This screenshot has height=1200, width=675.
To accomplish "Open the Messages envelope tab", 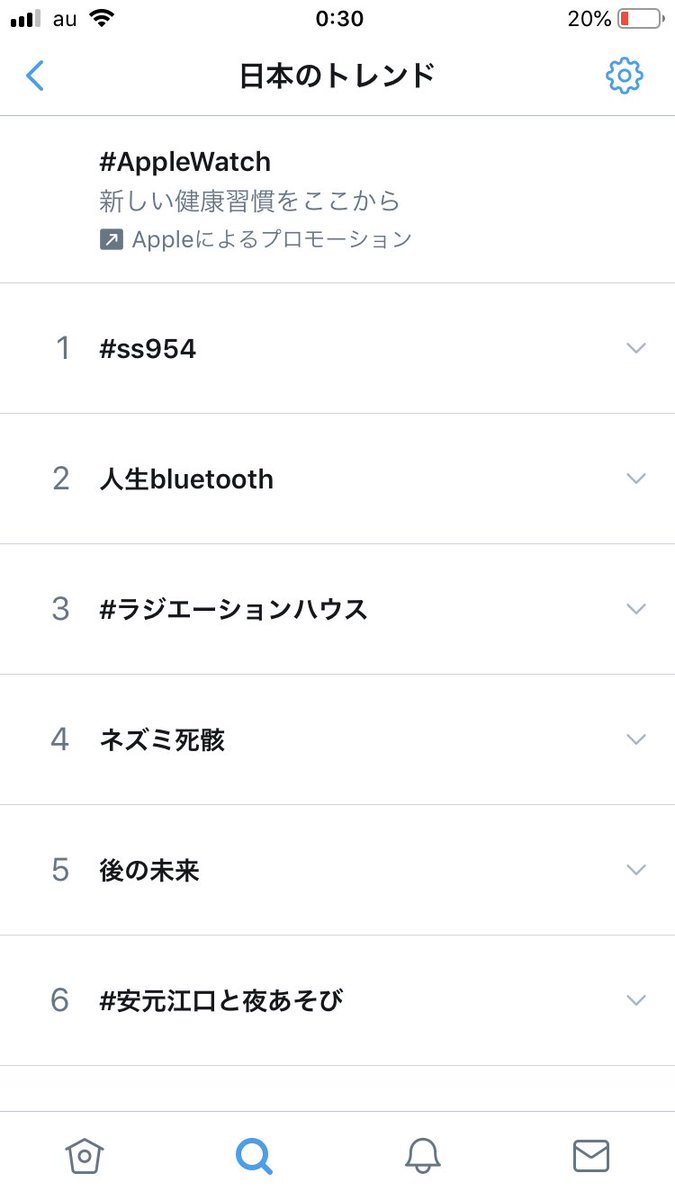I will click(x=591, y=1156).
